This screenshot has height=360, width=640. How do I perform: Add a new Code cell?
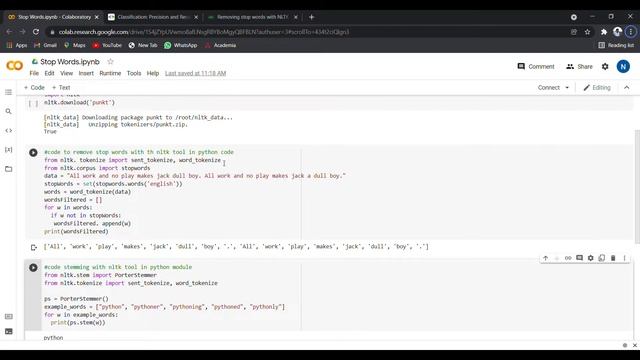pyautogui.click(x=34, y=88)
